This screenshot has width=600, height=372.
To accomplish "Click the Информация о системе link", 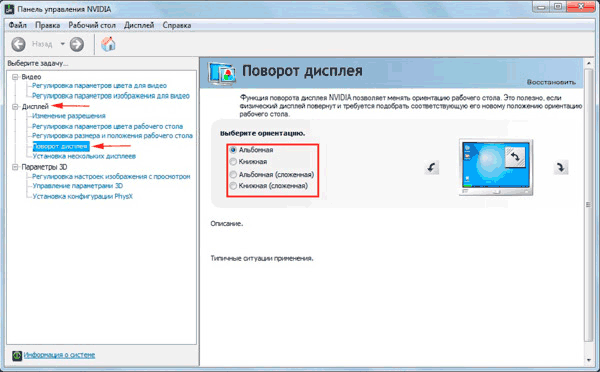I will (59, 355).
